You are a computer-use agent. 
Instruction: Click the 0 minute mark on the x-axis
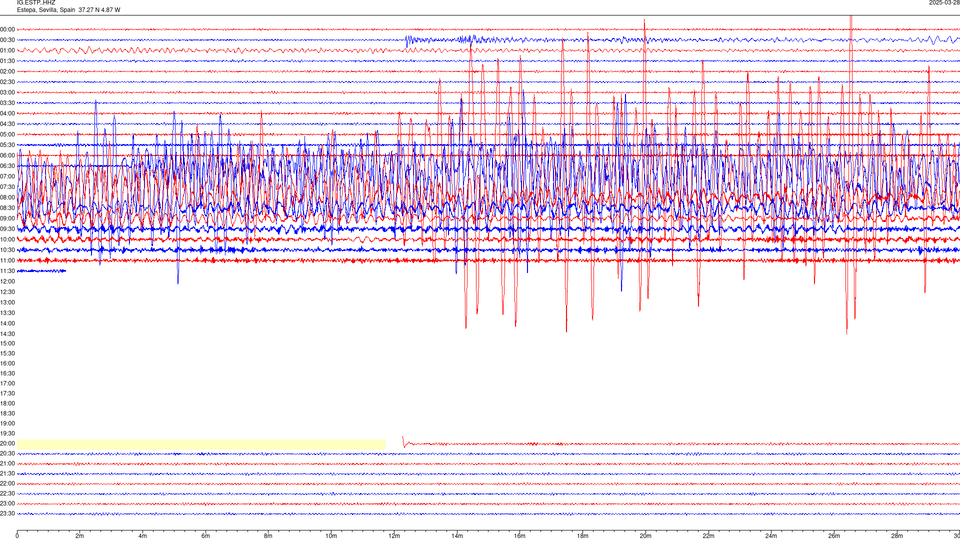pyautogui.click(x=17, y=536)
